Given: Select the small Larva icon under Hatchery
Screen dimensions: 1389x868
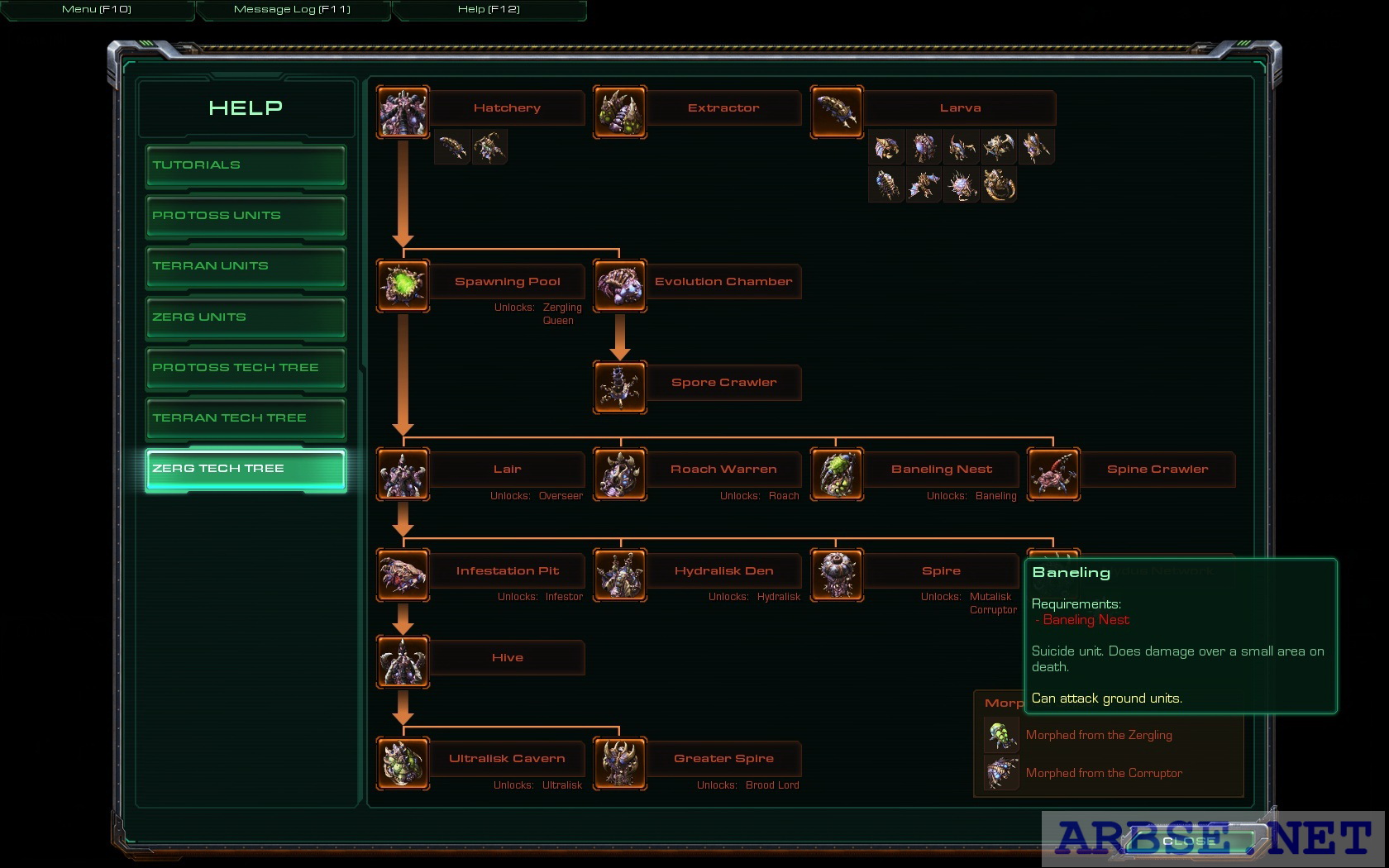Looking at the screenshot, I should 452,147.
